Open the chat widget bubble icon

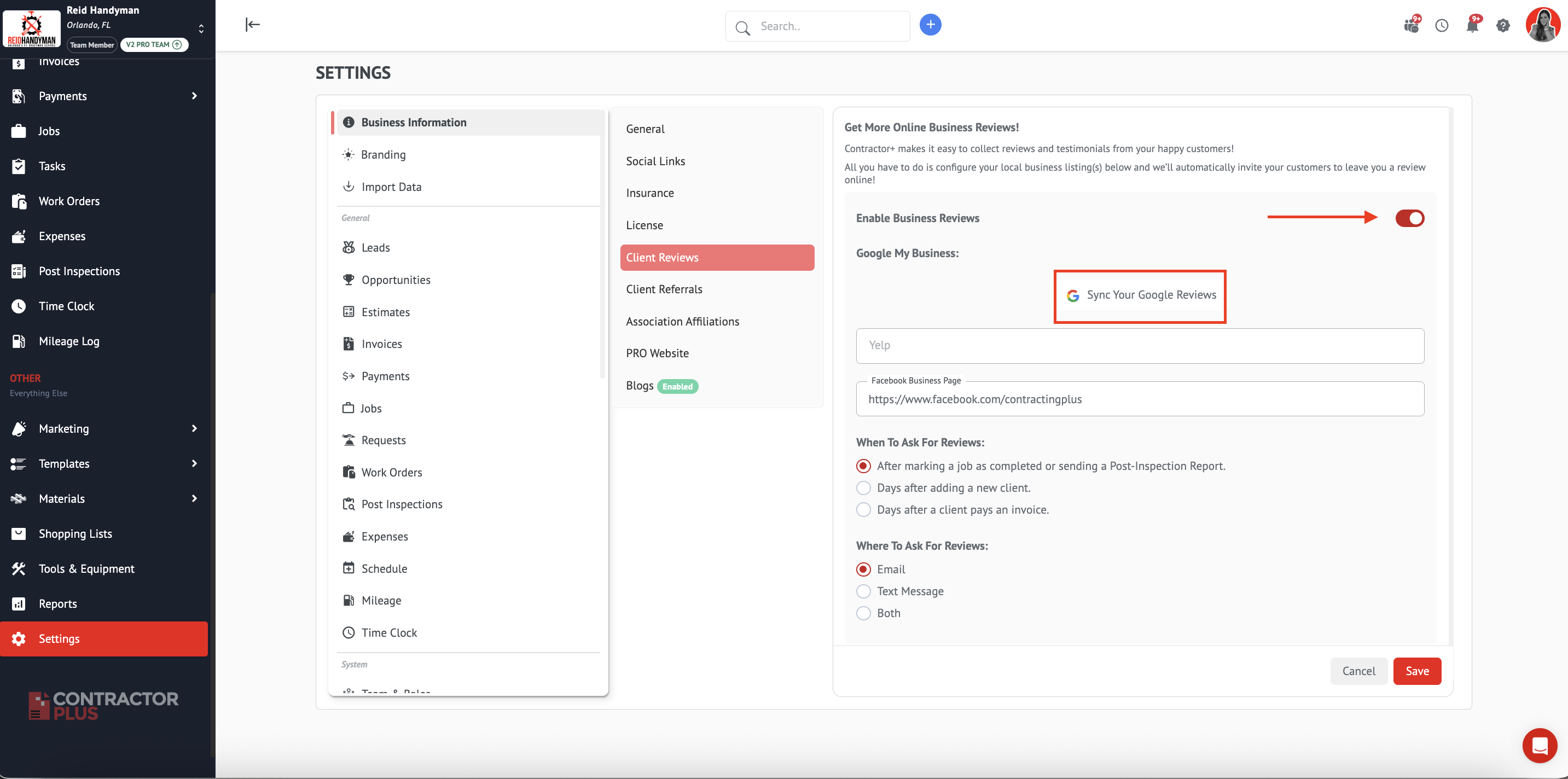pos(1540,745)
